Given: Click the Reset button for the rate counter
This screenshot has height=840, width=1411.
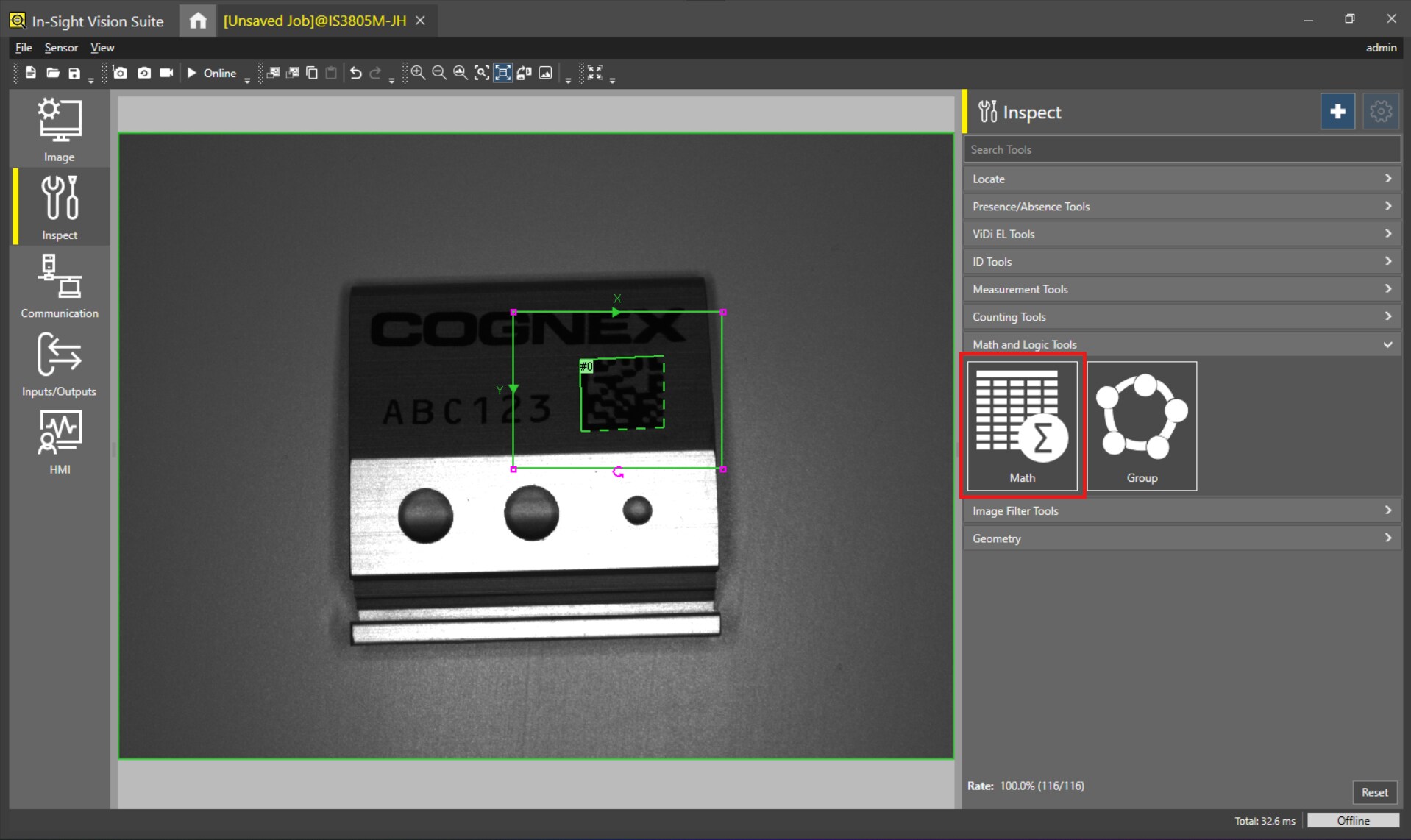Looking at the screenshot, I should pyautogui.click(x=1374, y=792).
